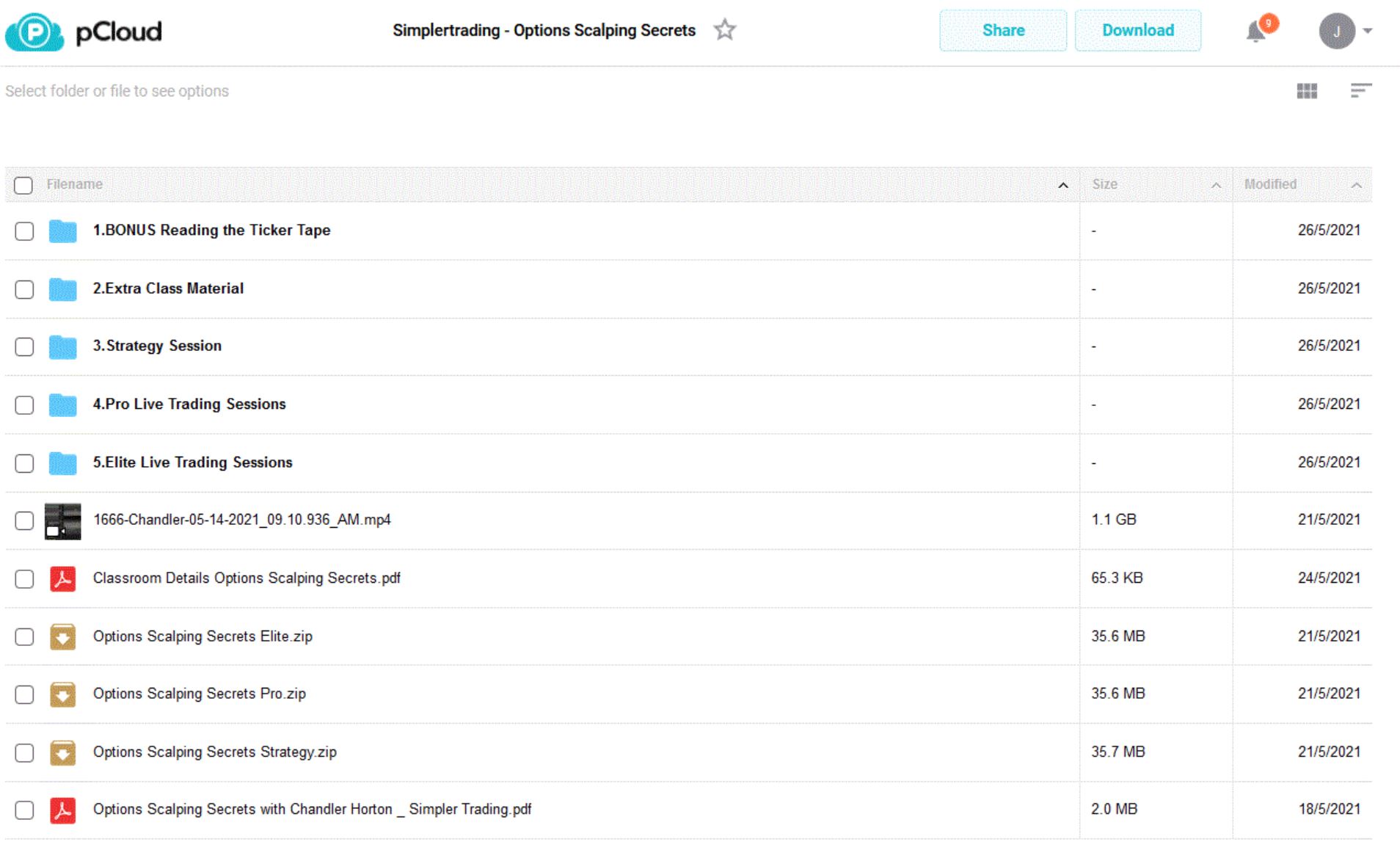Screen dimensions: 1400x853
Task: Click the 35.7 MB size value
Action: click(x=1118, y=752)
